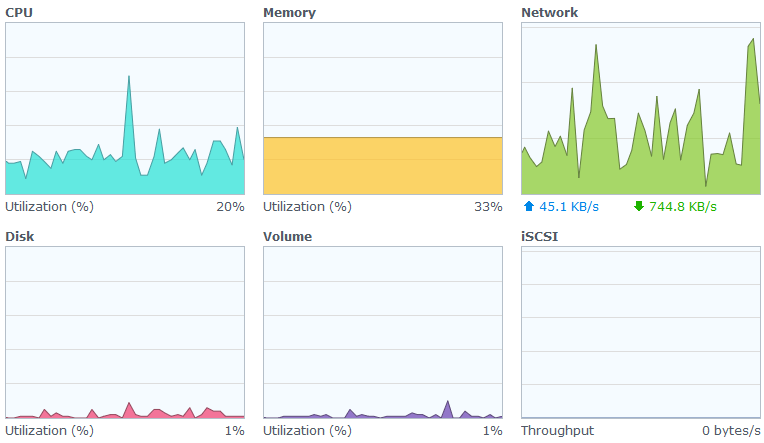This screenshot has width=764, height=443.
Task: Click the 45.1 KB/s upload rate
Action: point(569,207)
